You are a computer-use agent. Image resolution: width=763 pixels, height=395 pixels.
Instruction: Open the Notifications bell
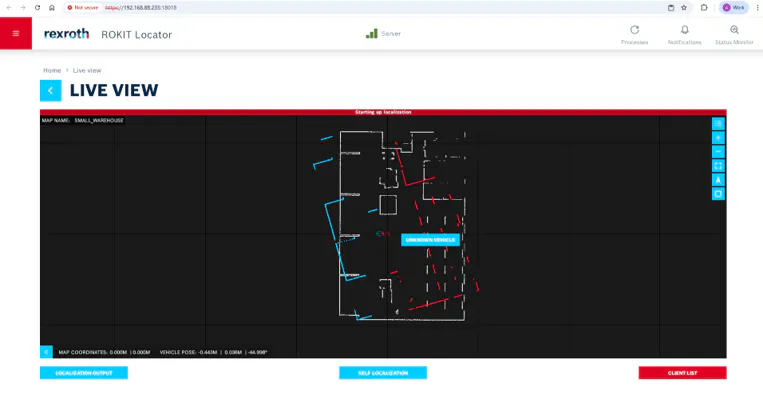coord(685,30)
